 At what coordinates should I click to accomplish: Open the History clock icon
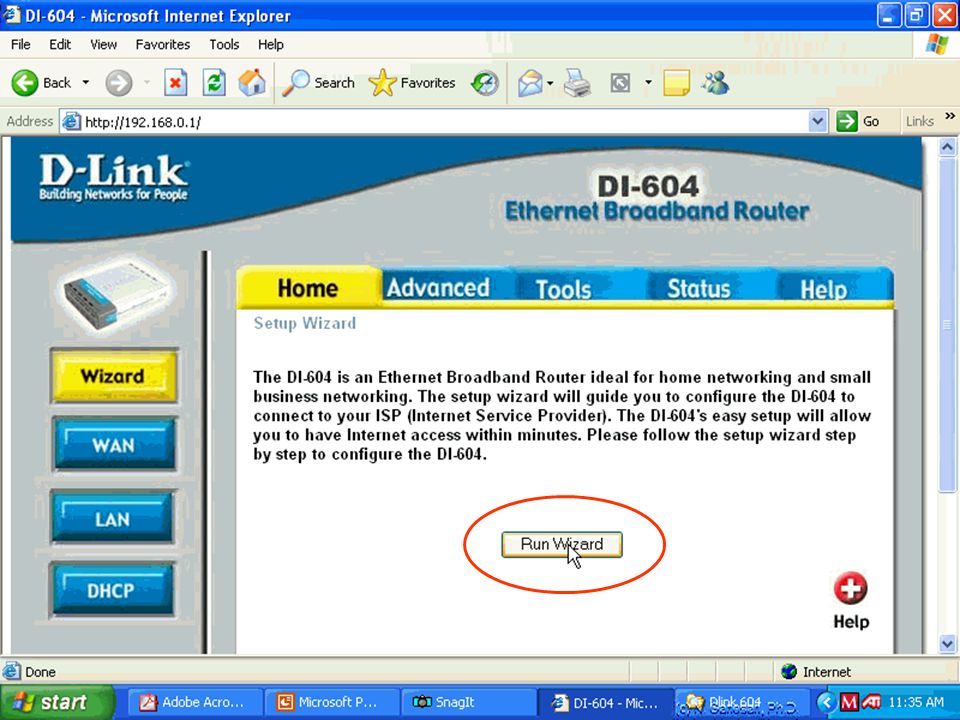pyautogui.click(x=485, y=83)
